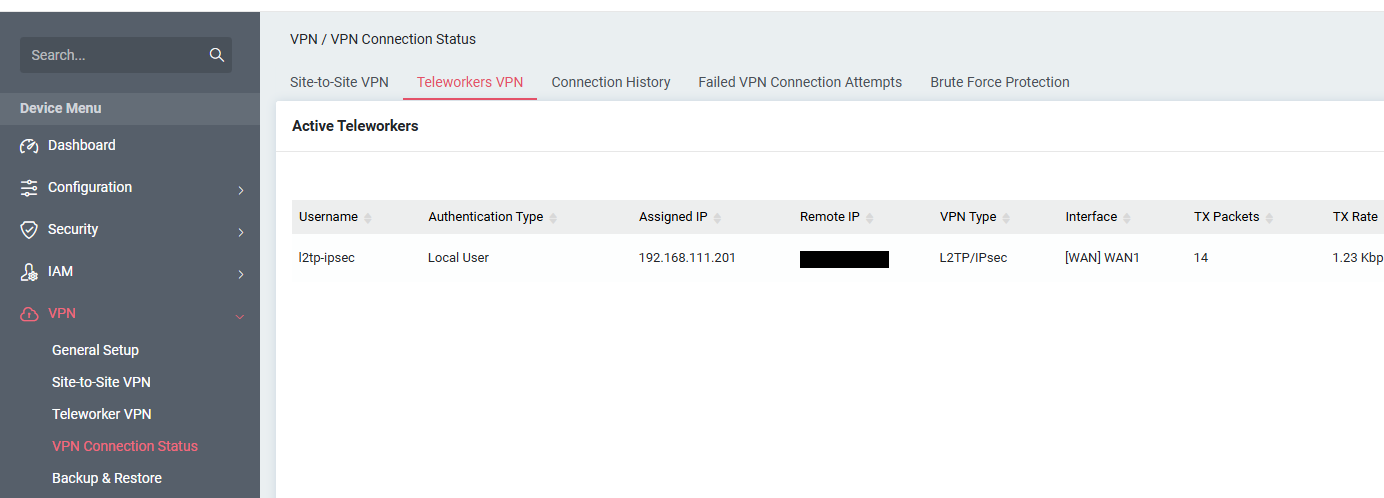
Task: Expand the Security menu chevron
Action: tap(240, 232)
